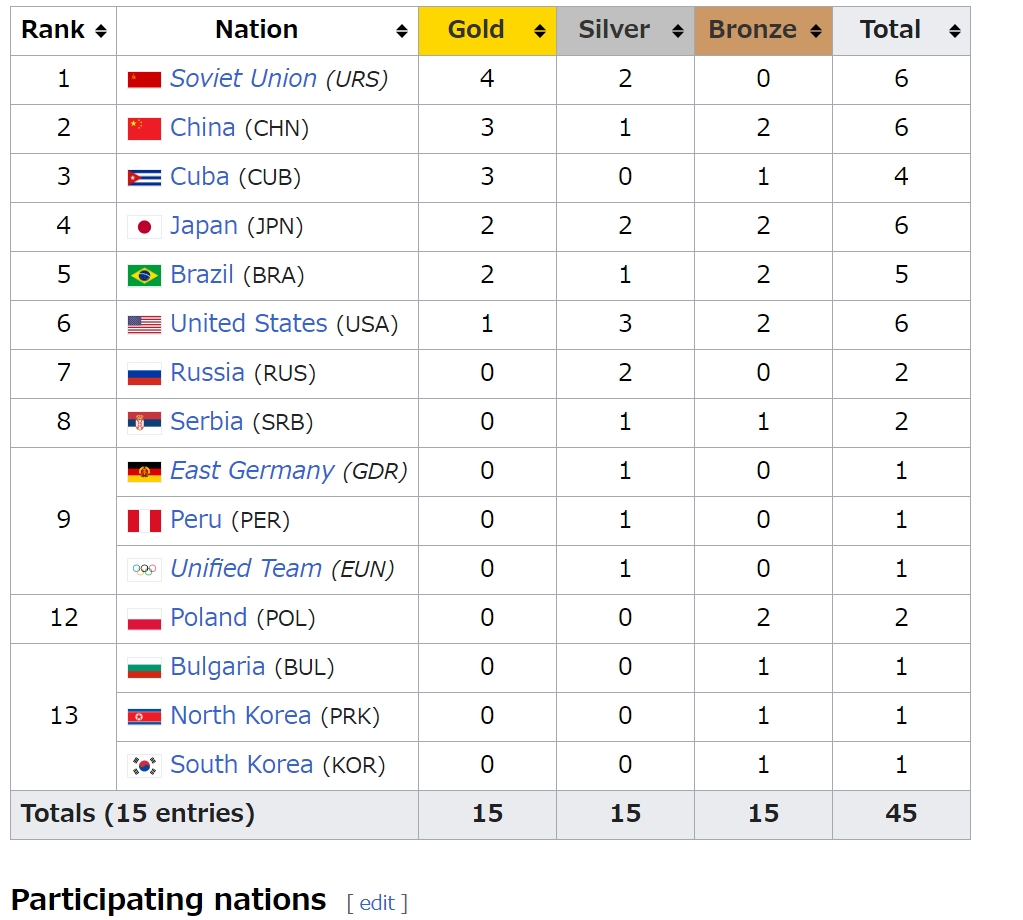Viewport: 1023px width, 920px height.
Task: Click the Cuba flag icon
Action: click(x=144, y=178)
